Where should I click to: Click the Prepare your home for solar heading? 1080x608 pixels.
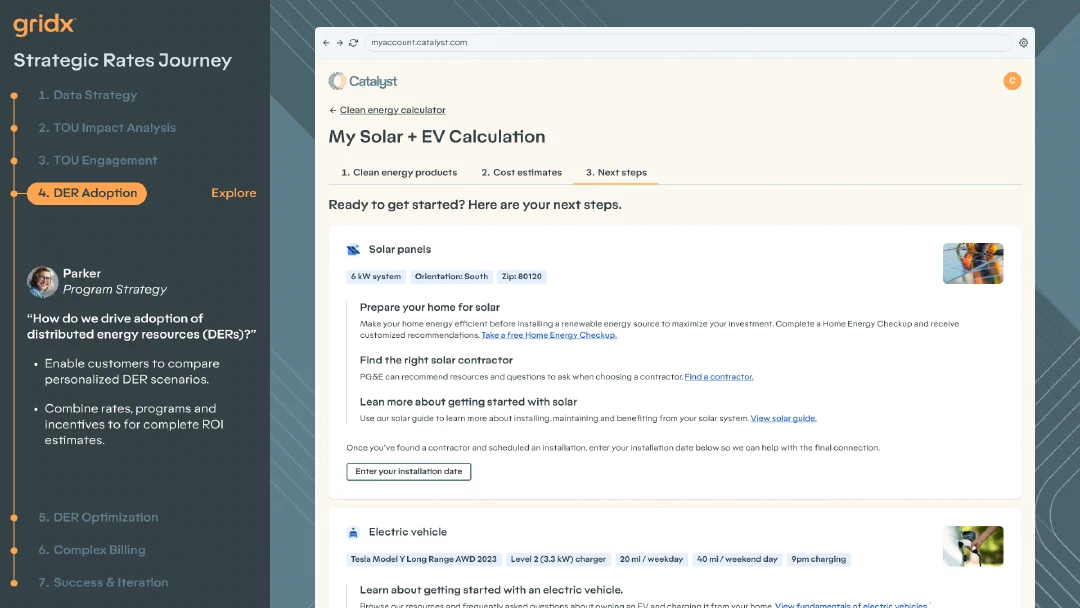point(430,308)
